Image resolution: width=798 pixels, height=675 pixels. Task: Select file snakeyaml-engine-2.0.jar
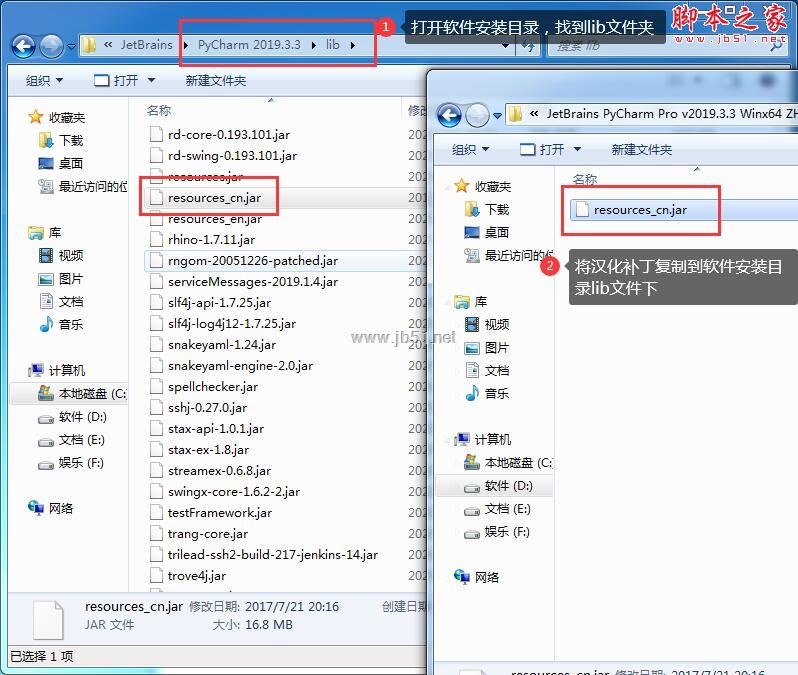[232, 365]
